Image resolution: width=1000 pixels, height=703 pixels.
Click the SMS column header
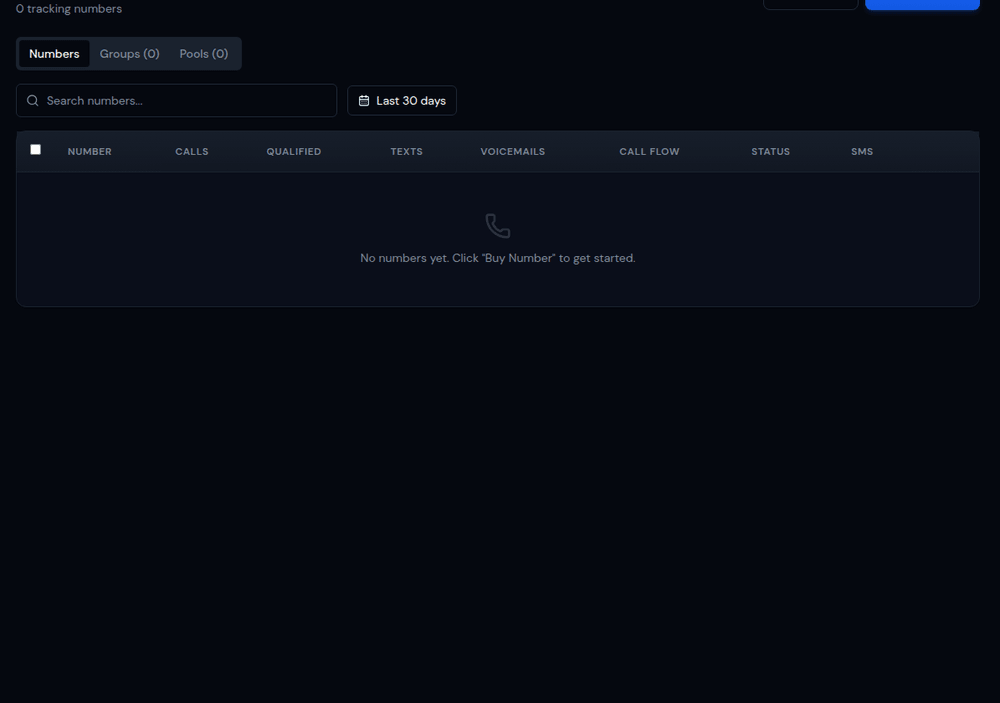(862, 152)
